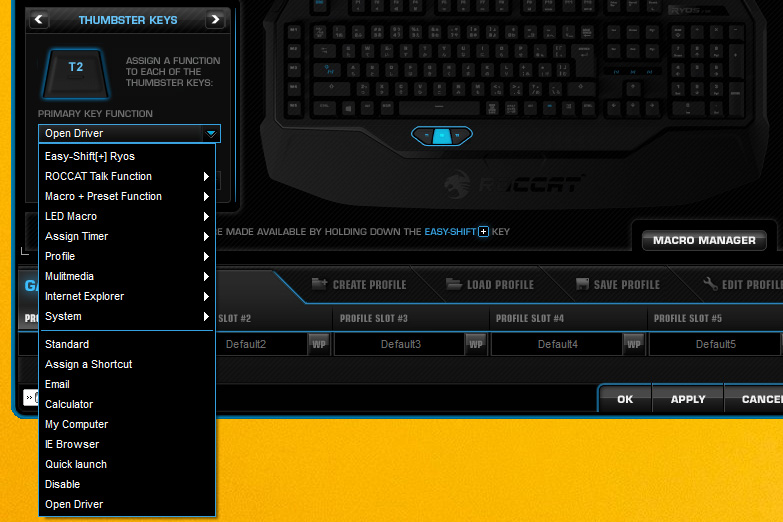The width and height of the screenshot is (783, 522).
Task: Expand LED Macro submenu
Action: point(127,216)
